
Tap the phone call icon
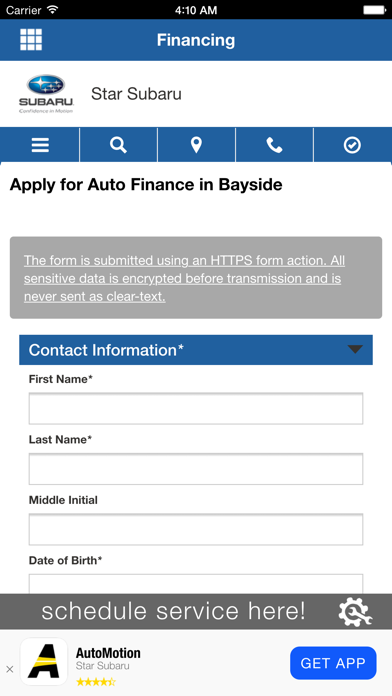click(274, 145)
